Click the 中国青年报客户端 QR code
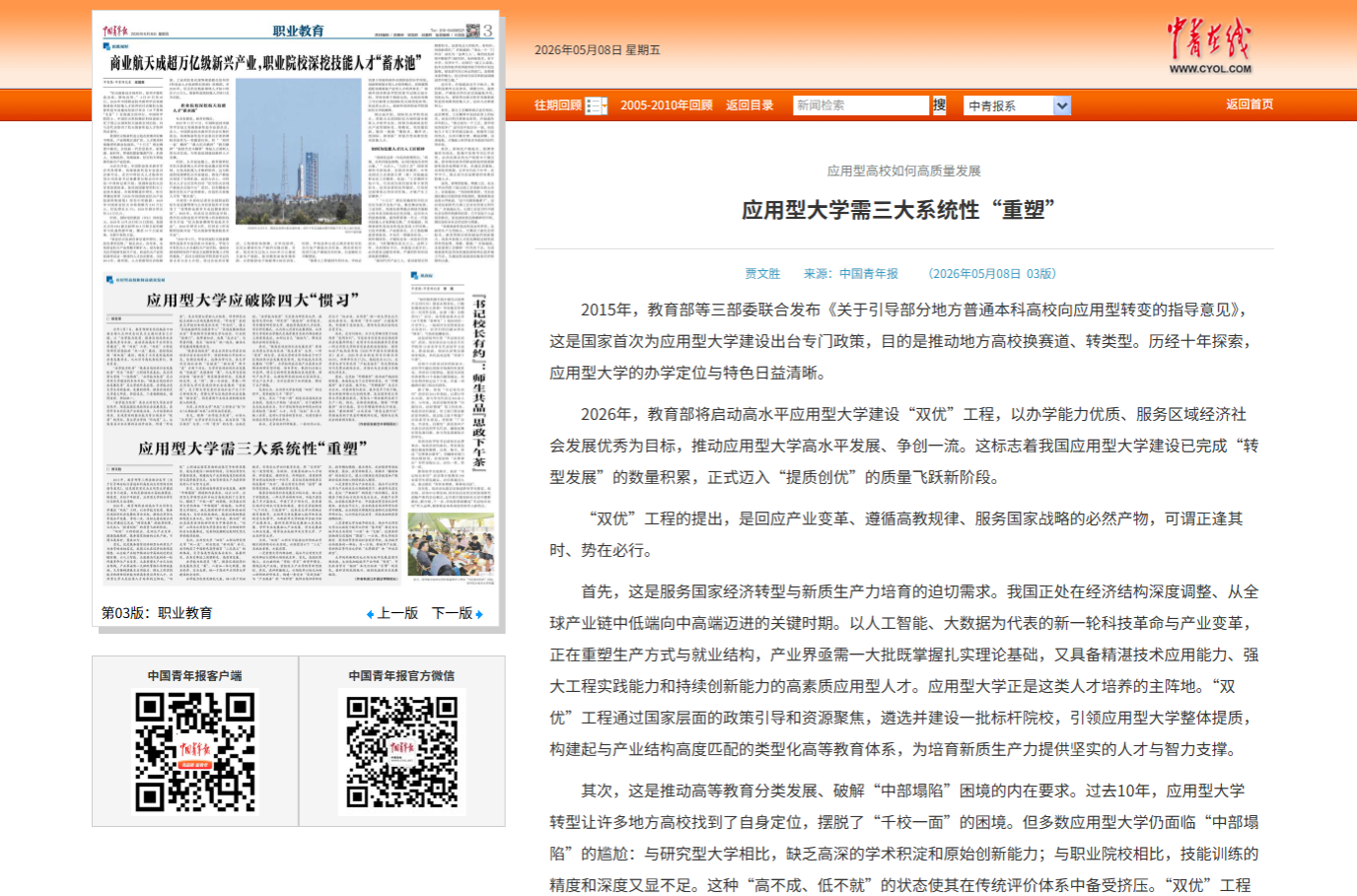 195,752
